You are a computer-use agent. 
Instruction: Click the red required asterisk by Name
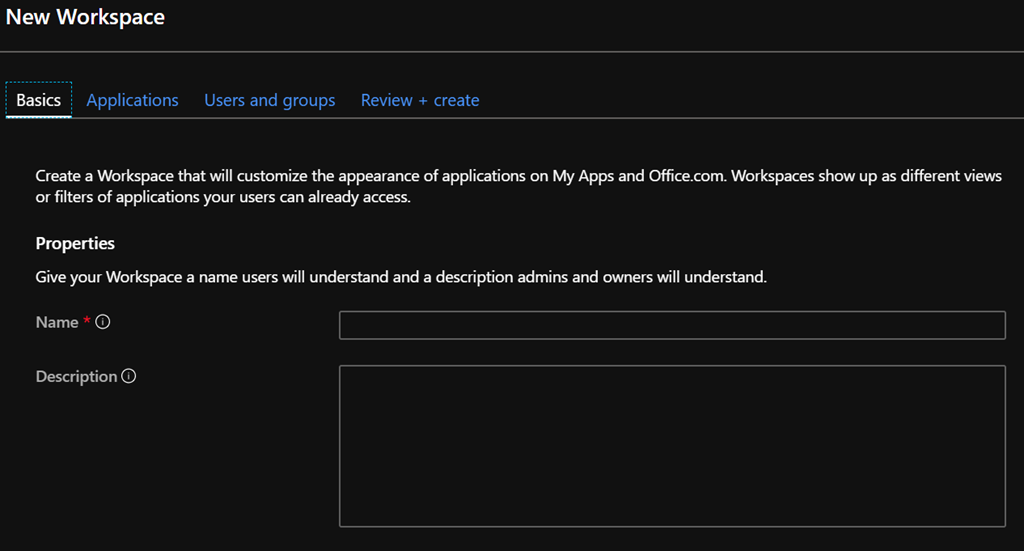pos(87,322)
